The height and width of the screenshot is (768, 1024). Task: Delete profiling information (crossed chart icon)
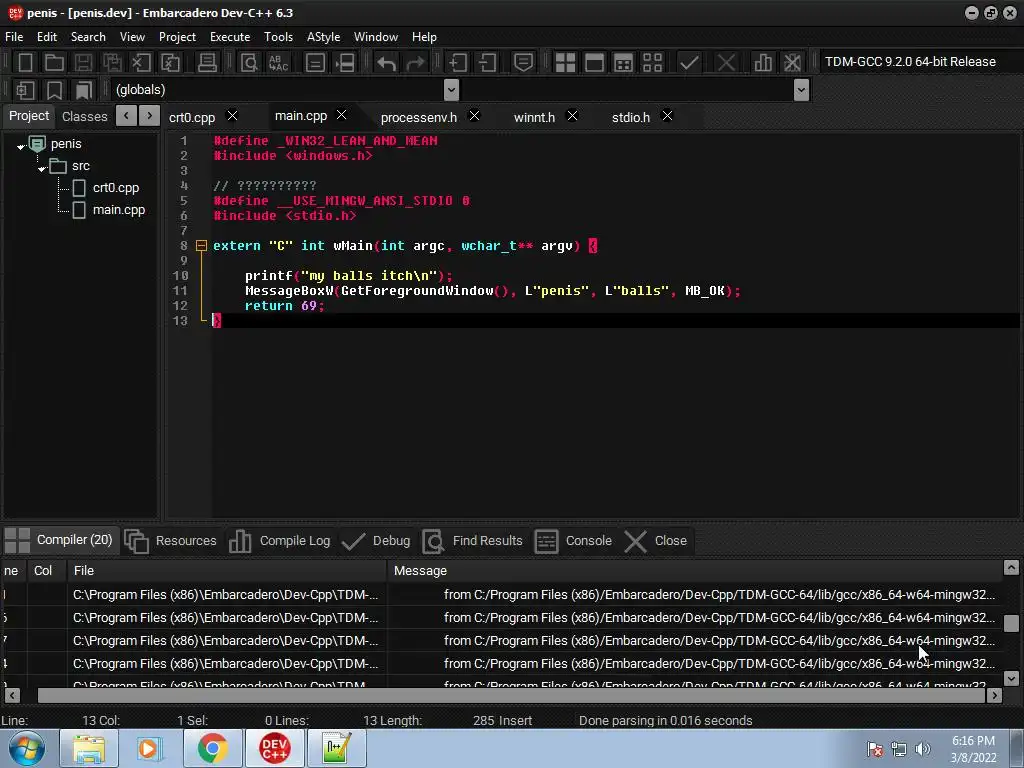792,63
